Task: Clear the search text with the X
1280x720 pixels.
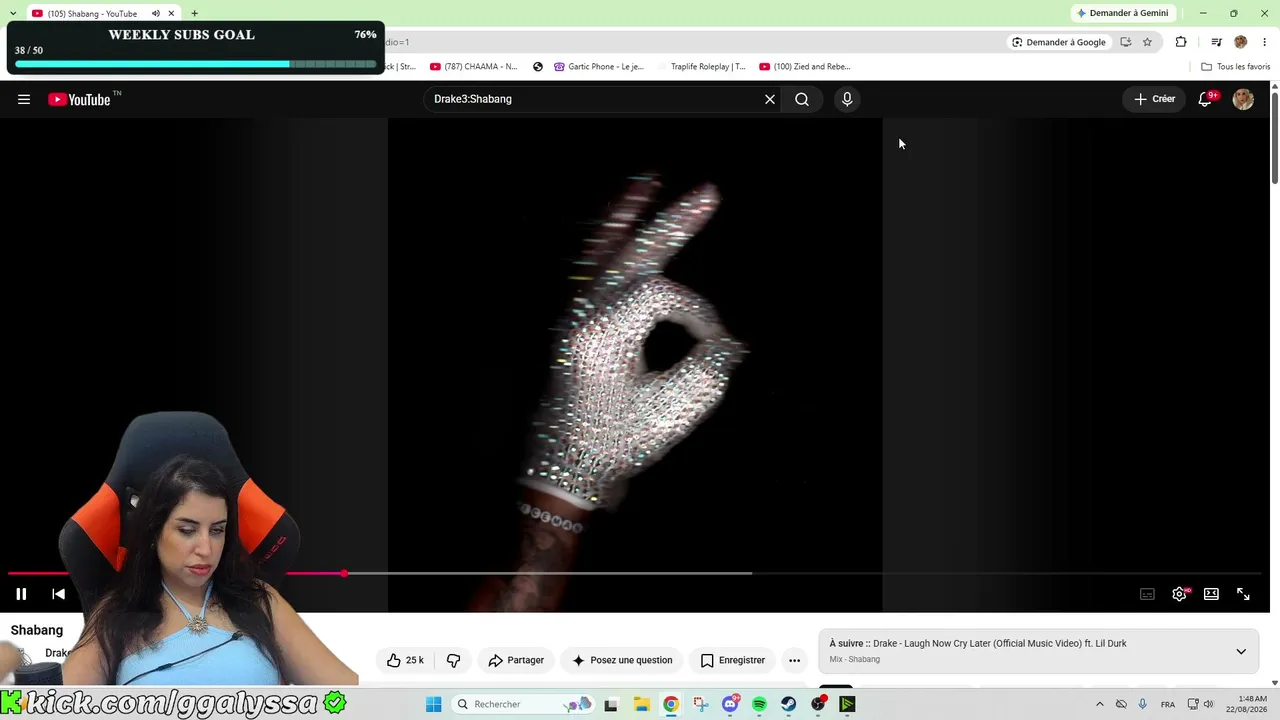Action: pyautogui.click(x=770, y=99)
